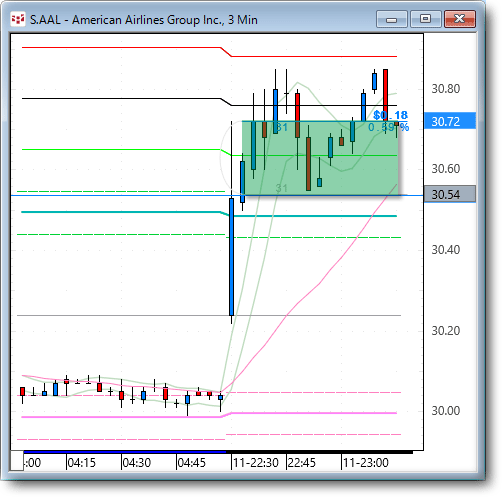Image resolution: width=503 pixels, height=498 pixels.
Task: Click the small white box left of the time axis
Action: [x=17, y=461]
